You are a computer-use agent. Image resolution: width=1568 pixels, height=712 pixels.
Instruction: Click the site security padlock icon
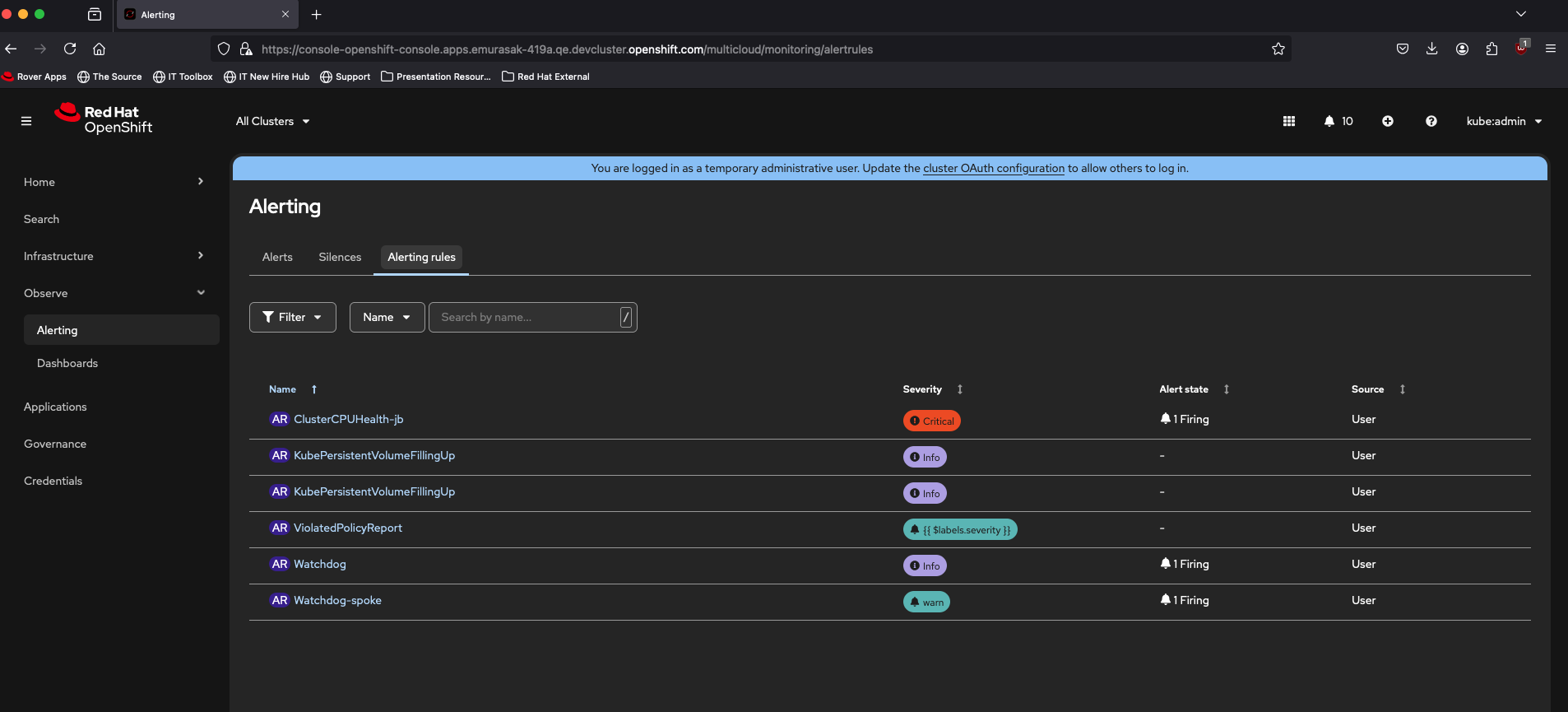coord(246,49)
